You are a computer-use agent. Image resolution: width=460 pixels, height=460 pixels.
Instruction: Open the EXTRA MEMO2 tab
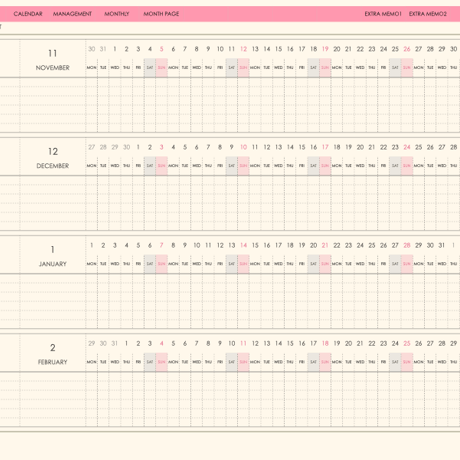click(428, 14)
